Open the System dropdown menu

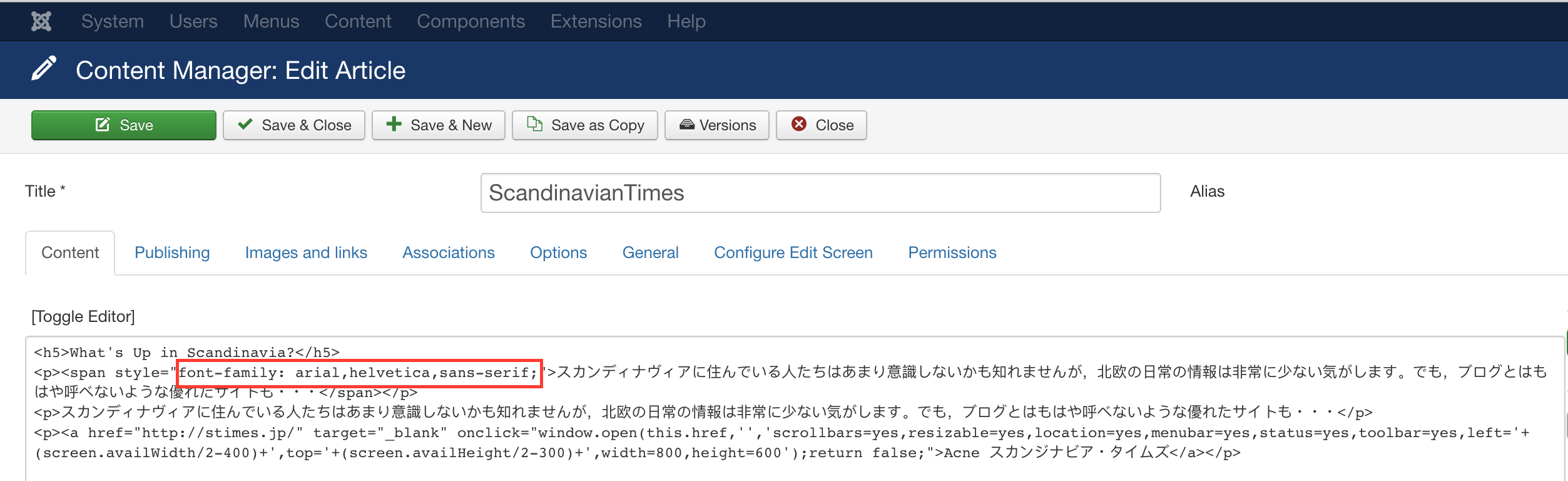pos(113,21)
